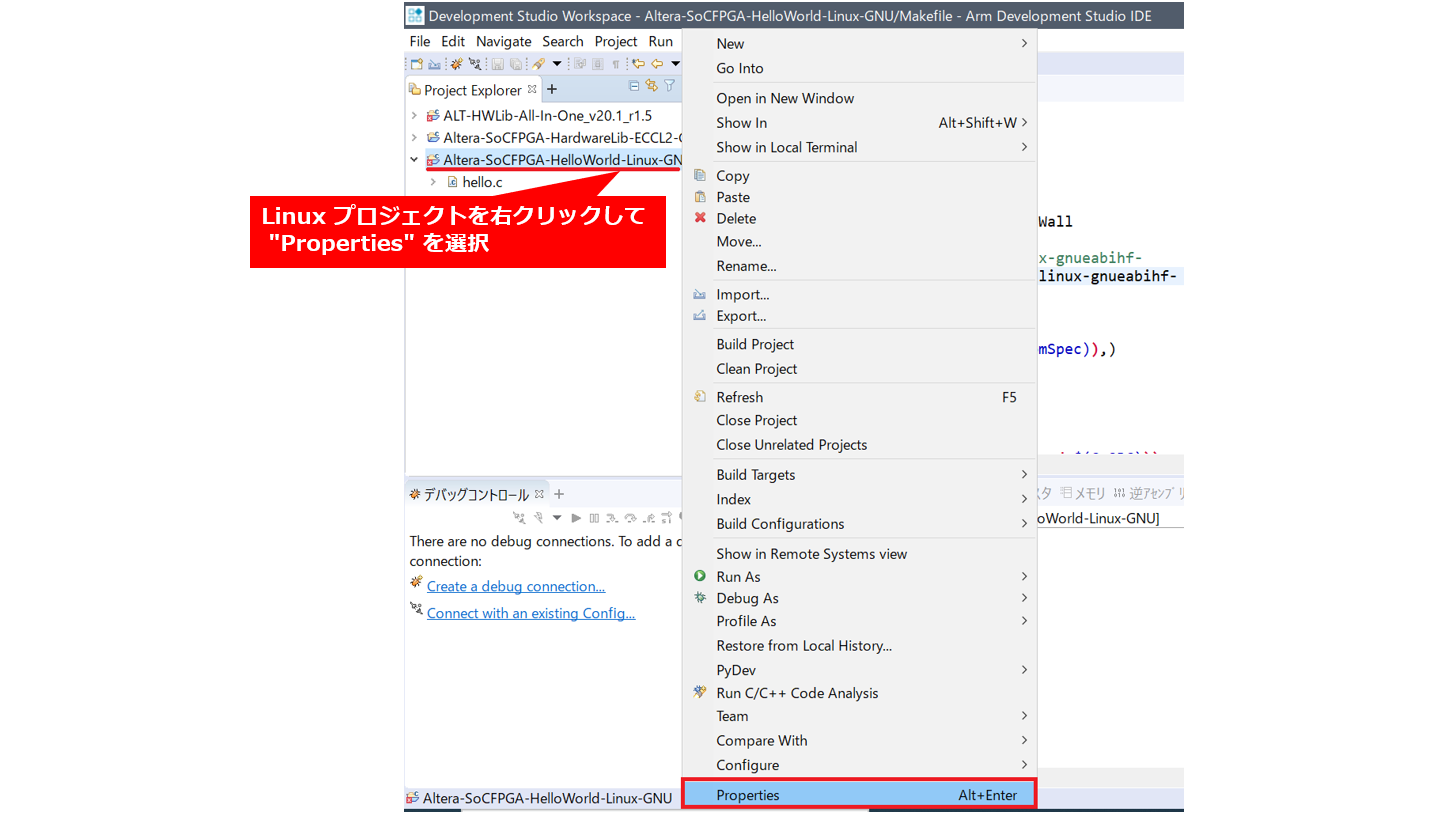Select Properties from the context menu
The image size is (1432, 815).
tap(859, 795)
